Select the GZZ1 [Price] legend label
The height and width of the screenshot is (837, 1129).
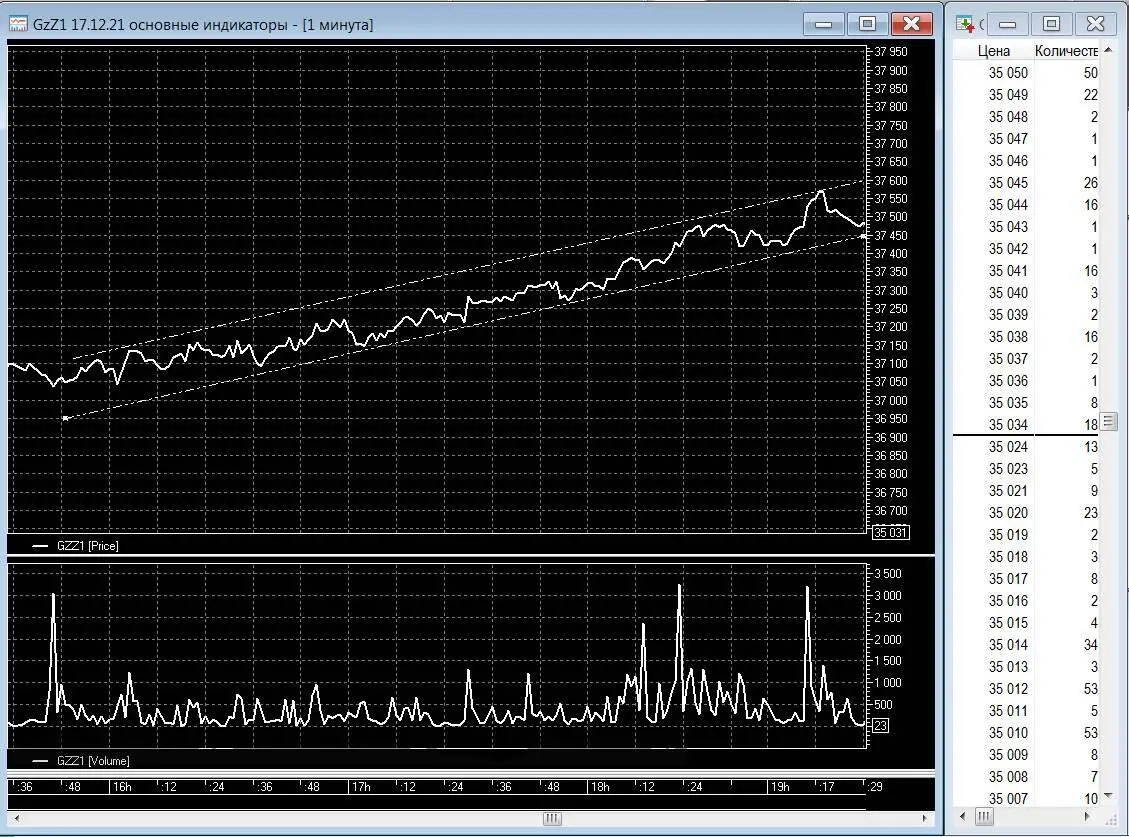[88, 546]
